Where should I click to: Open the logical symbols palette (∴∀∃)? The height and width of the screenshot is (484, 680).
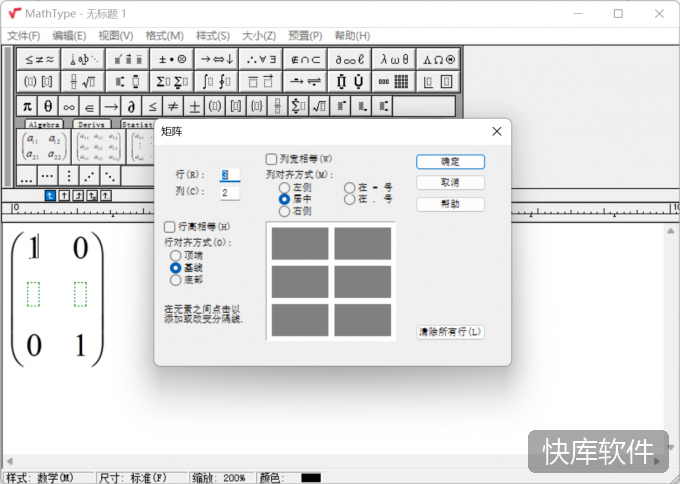pos(261,59)
